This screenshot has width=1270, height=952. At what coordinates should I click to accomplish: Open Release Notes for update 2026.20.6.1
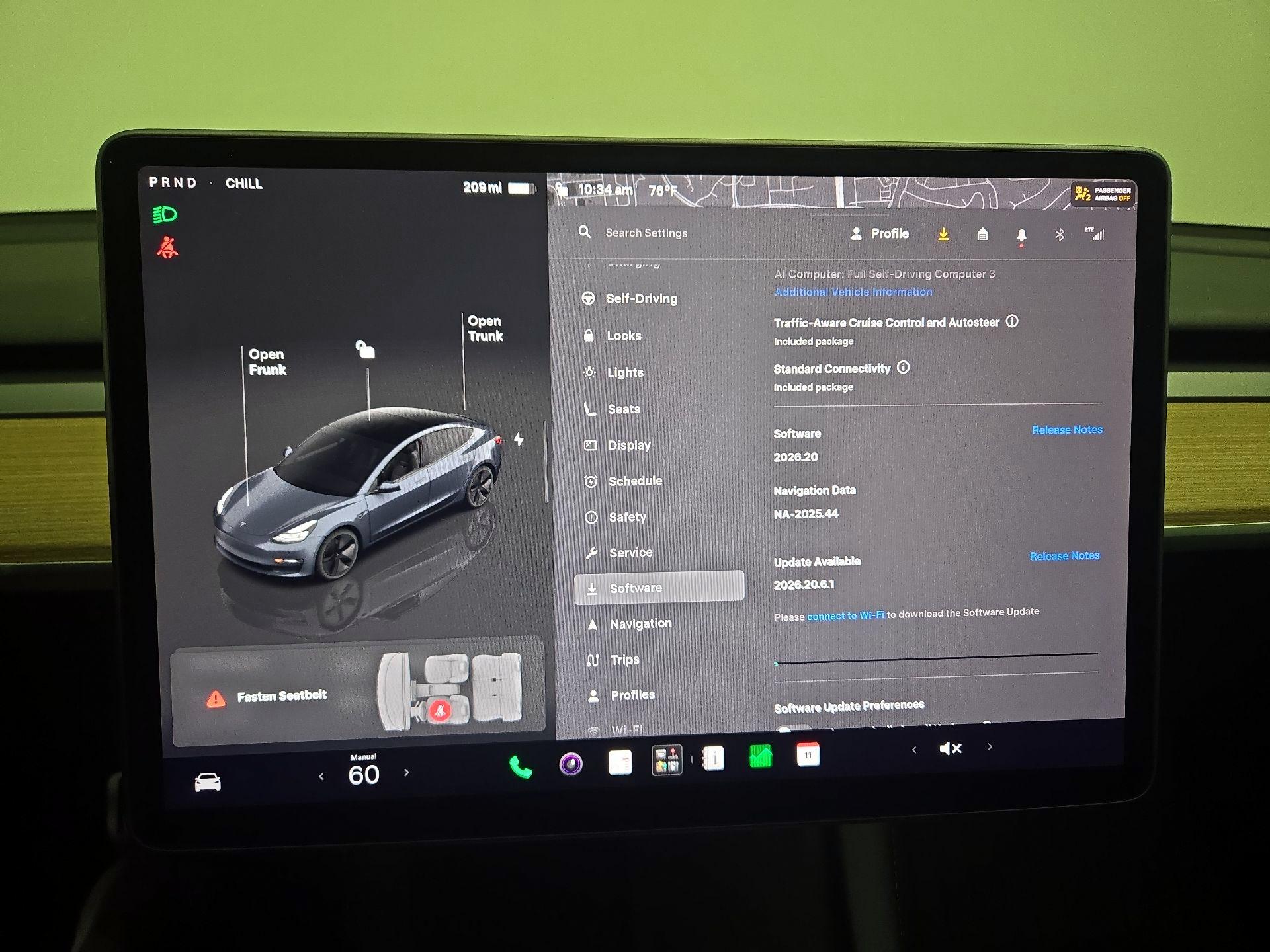1064,556
